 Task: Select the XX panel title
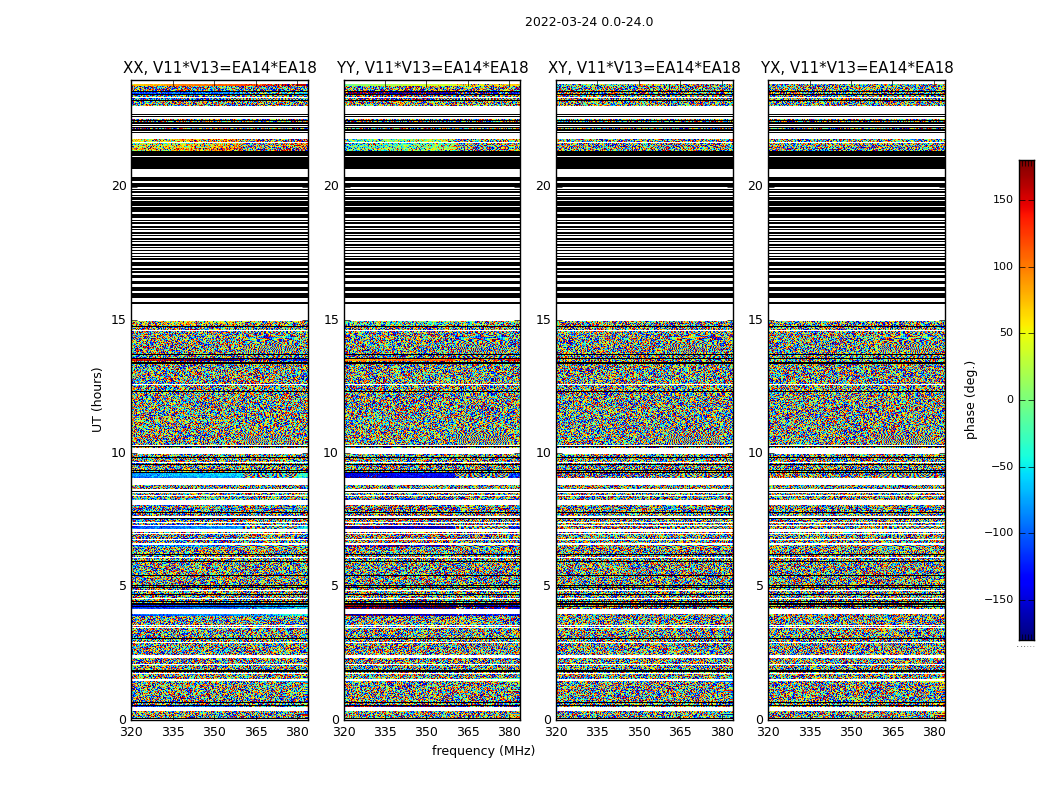click(x=219, y=68)
